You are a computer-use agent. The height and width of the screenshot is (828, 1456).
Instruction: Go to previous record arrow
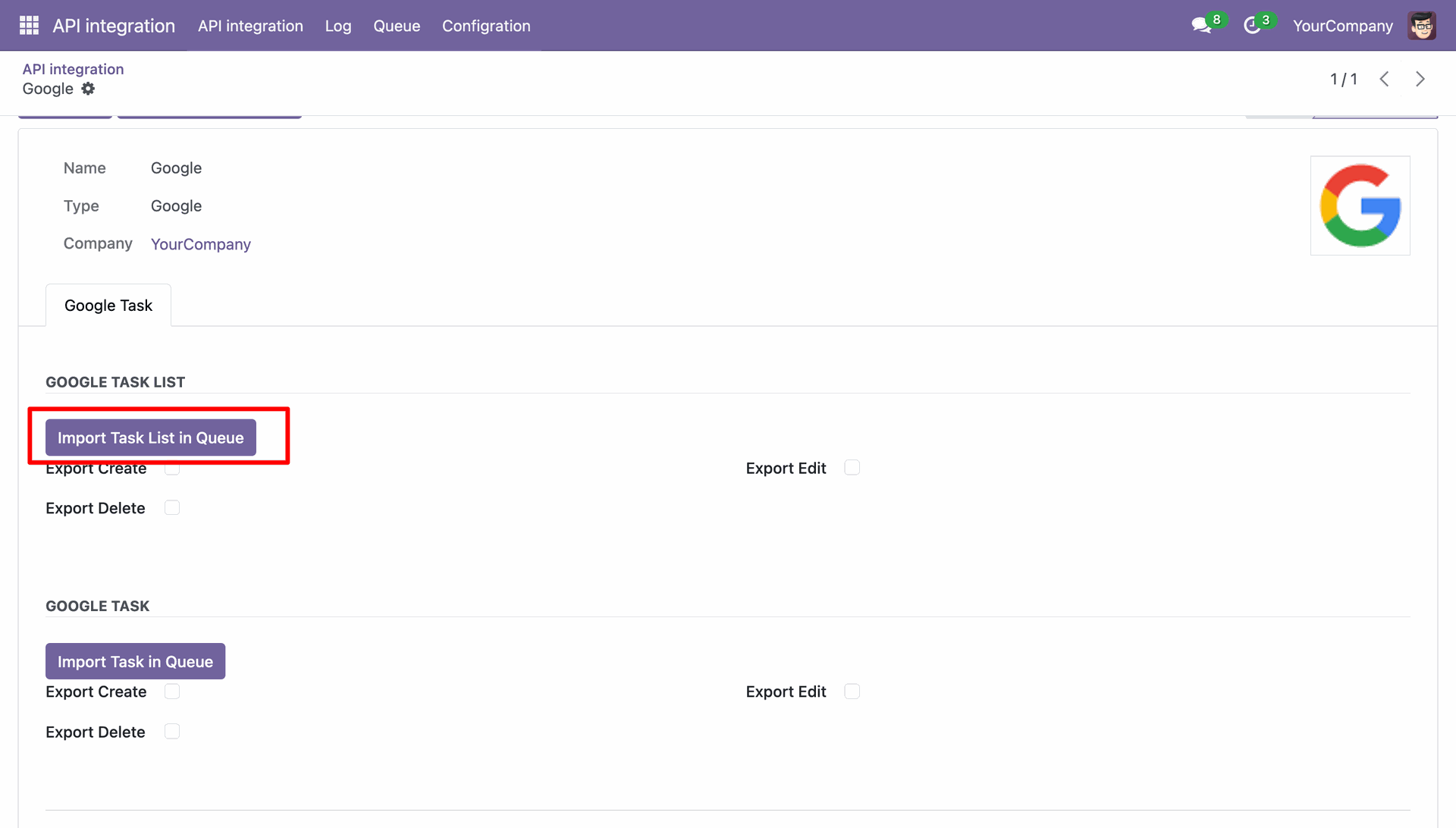[x=1385, y=79]
